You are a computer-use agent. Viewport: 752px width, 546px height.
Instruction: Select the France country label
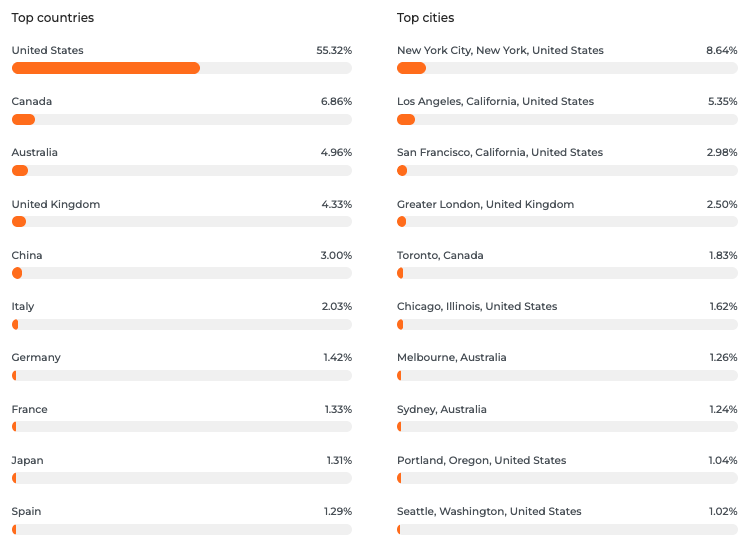coord(30,409)
